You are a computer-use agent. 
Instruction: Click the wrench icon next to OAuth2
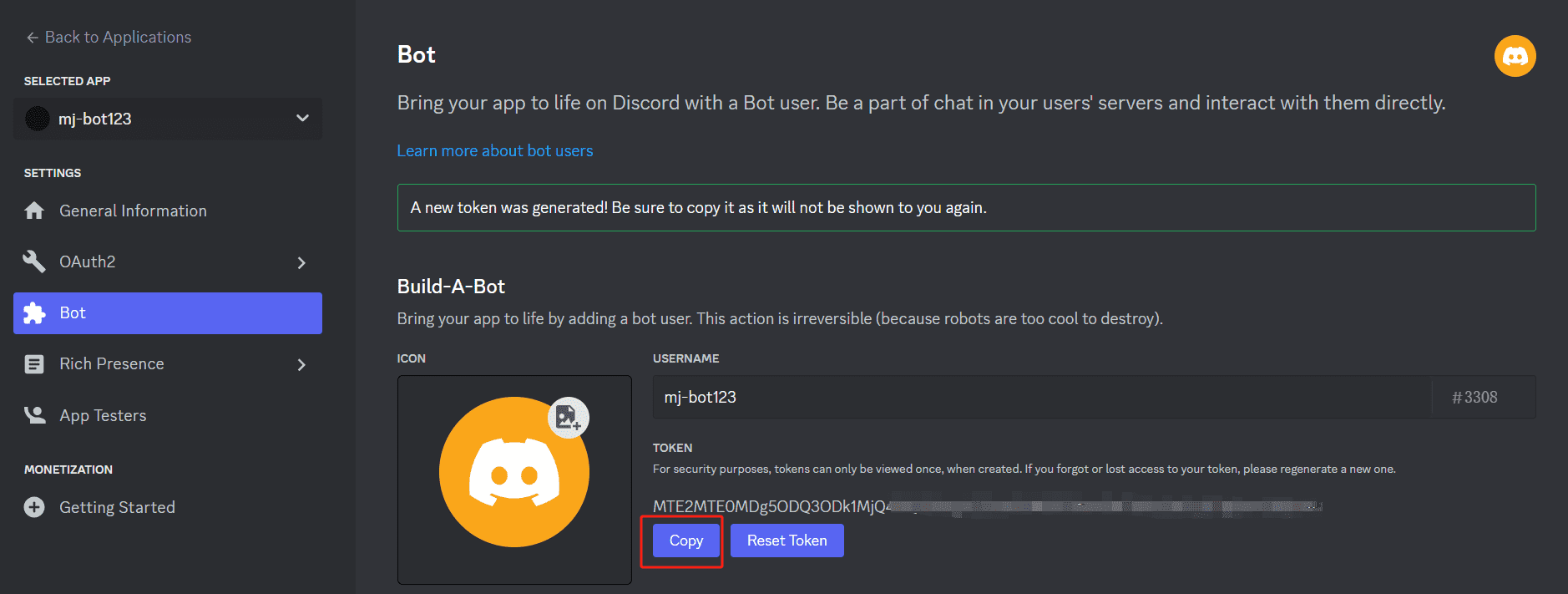point(34,261)
